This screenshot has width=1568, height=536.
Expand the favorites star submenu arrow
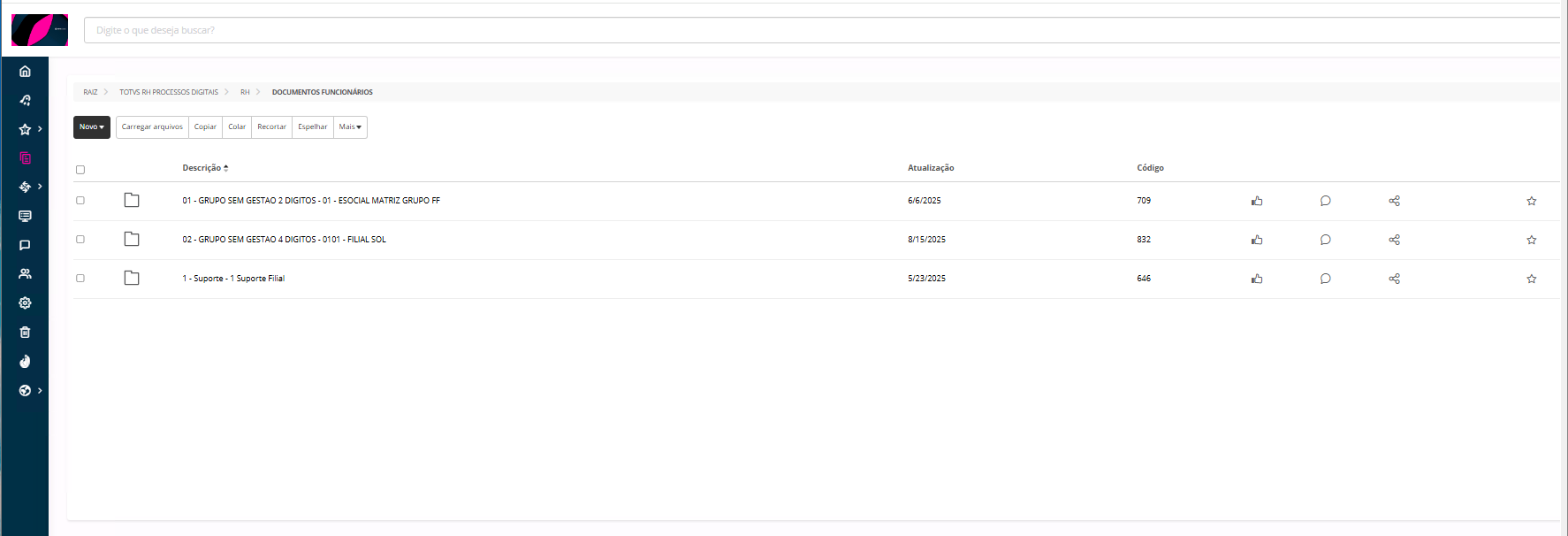pos(40,129)
